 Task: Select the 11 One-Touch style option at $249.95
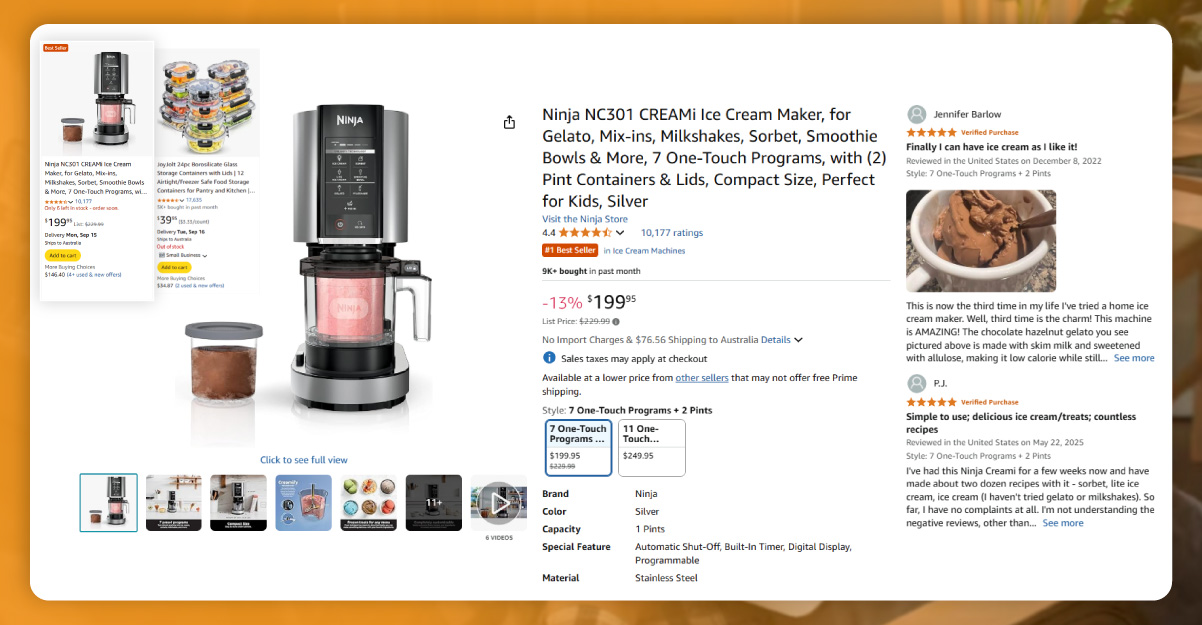pos(652,446)
